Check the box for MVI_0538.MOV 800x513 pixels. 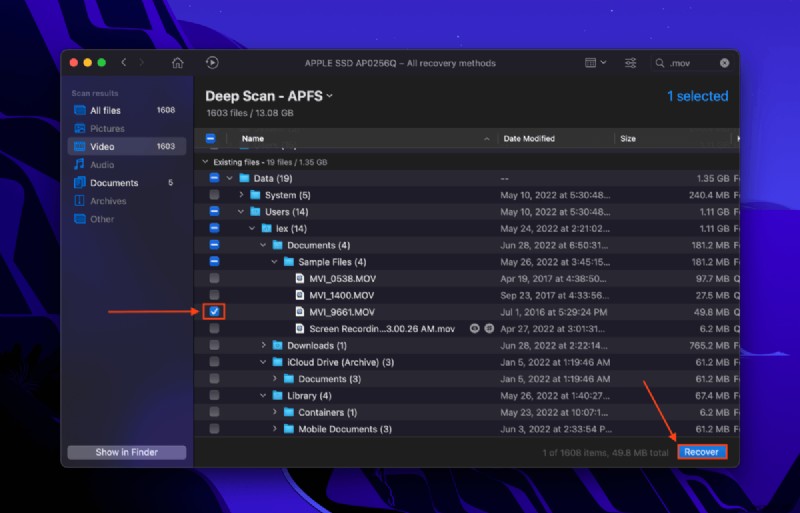214,278
